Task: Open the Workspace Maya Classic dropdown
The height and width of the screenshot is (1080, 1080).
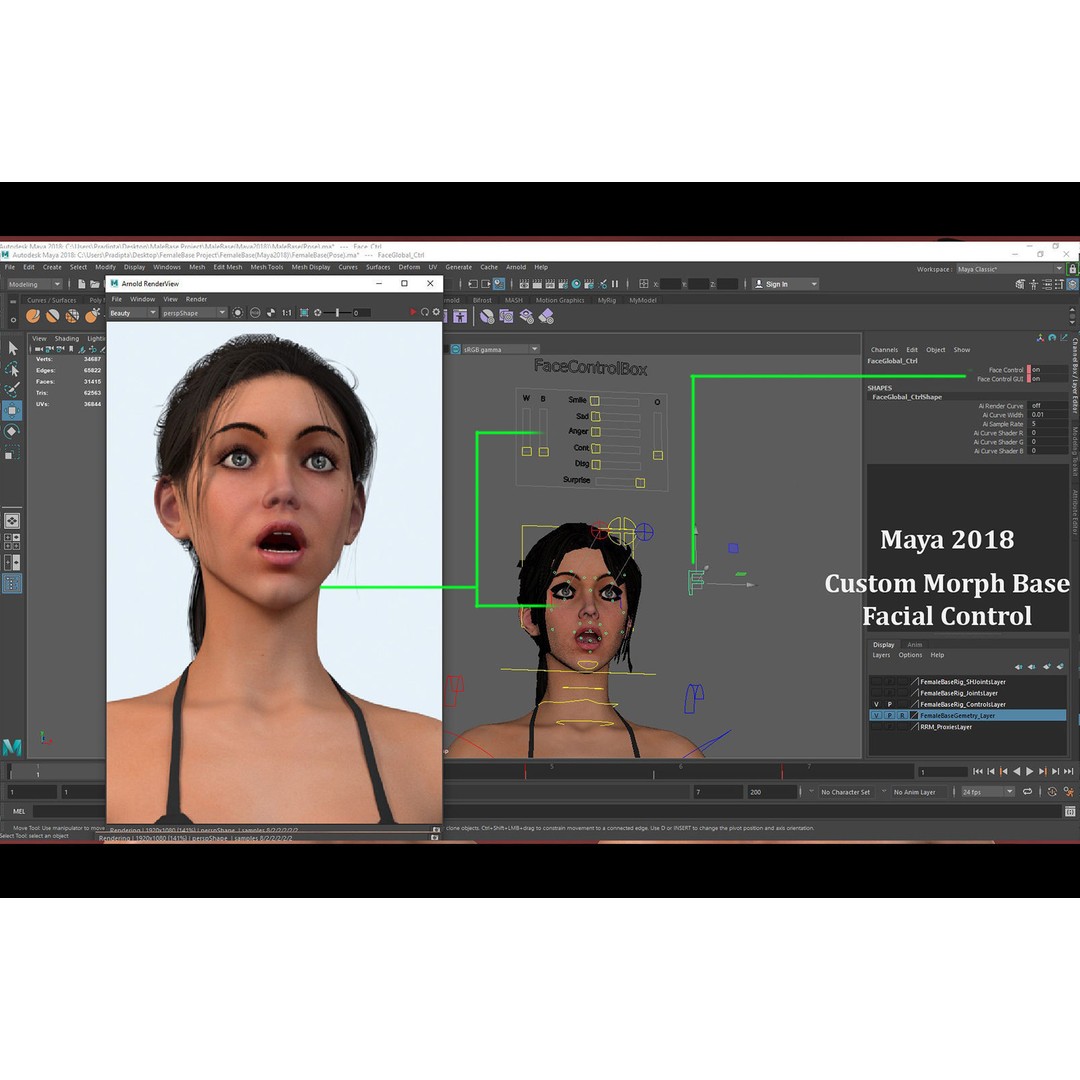Action: click(x=1010, y=269)
